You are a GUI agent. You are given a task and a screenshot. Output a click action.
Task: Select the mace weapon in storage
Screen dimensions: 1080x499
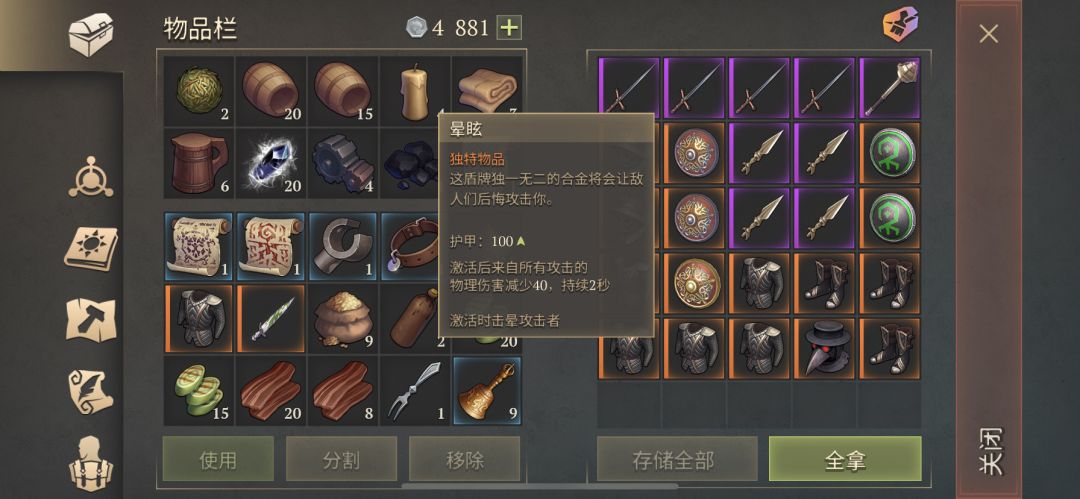pyautogui.click(x=889, y=88)
